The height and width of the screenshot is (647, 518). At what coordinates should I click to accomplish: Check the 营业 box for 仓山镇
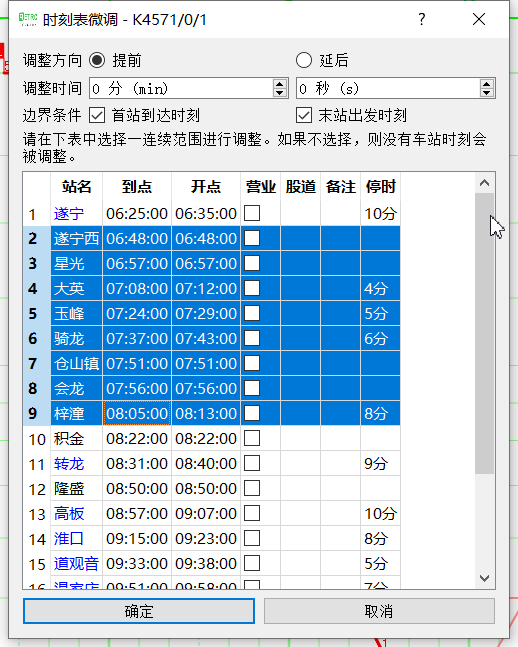coord(252,363)
